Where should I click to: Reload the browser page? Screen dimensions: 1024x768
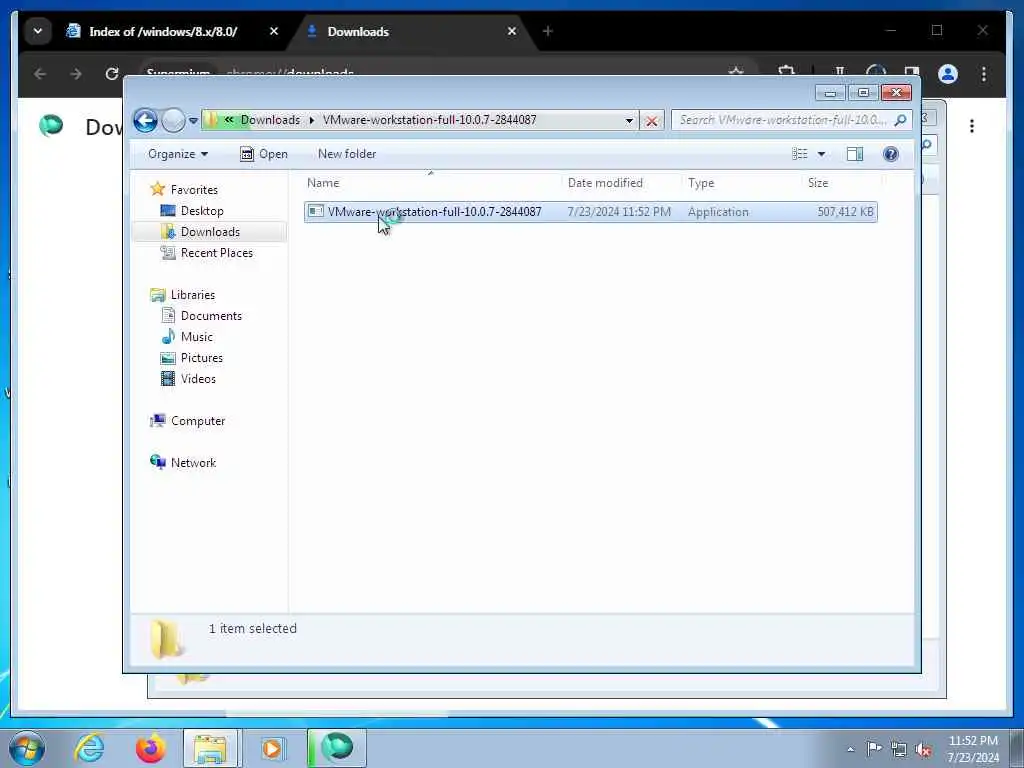(112, 74)
